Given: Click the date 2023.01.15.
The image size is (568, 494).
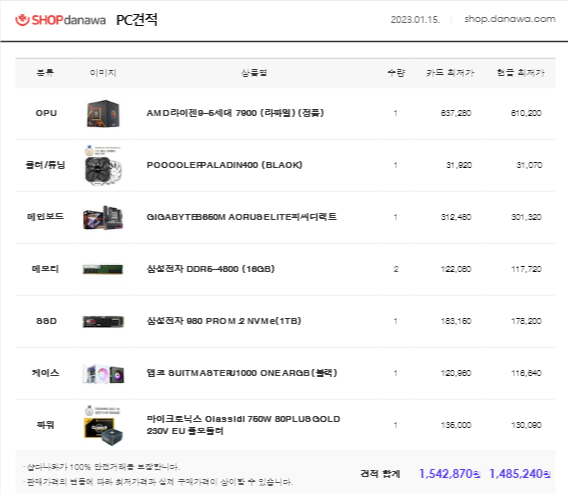Looking at the screenshot, I should (x=415, y=20).
